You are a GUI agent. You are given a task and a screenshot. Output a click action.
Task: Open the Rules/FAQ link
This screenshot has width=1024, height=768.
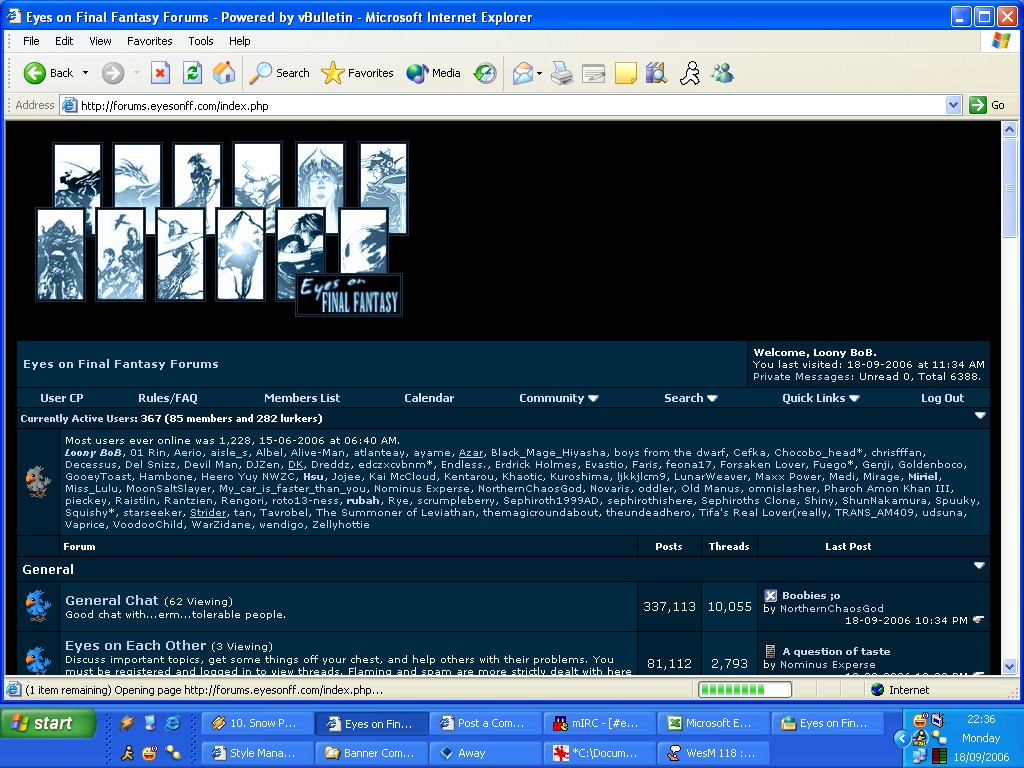point(168,398)
